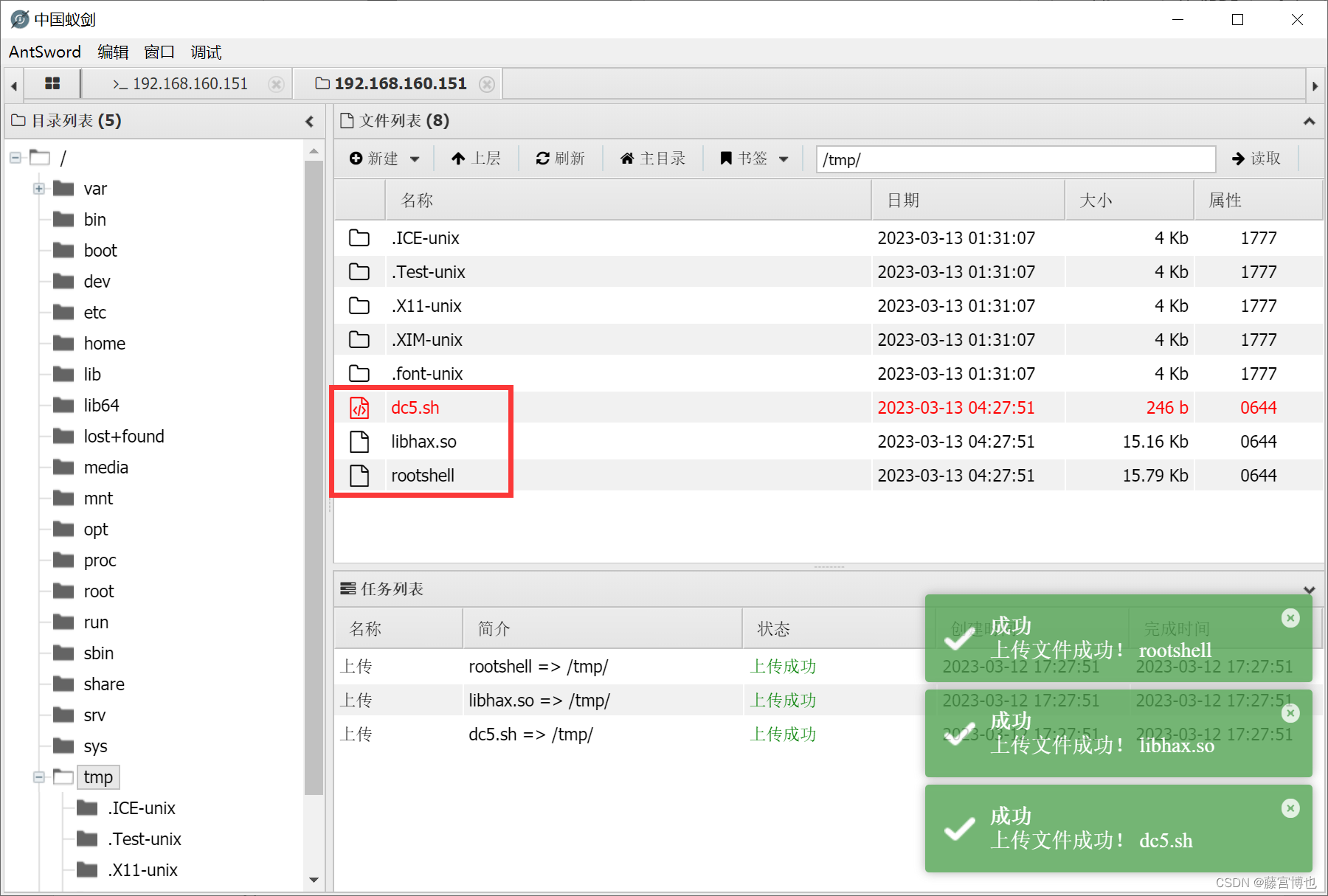1328x896 pixels.
Task: Collapse the 任务列表 panel
Action: click(x=1309, y=589)
